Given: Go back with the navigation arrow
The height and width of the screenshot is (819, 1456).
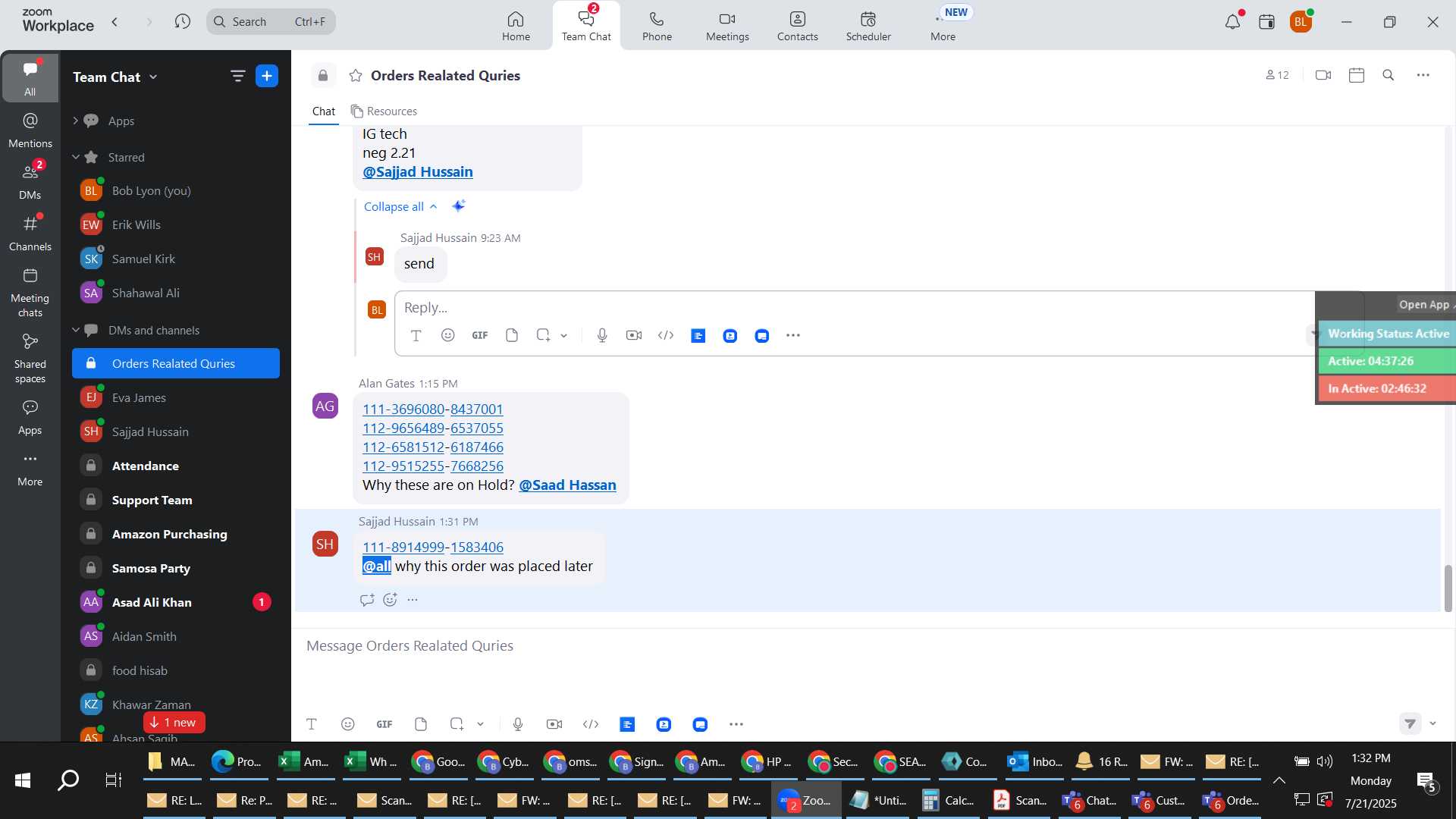Looking at the screenshot, I should tap(115, 21).
